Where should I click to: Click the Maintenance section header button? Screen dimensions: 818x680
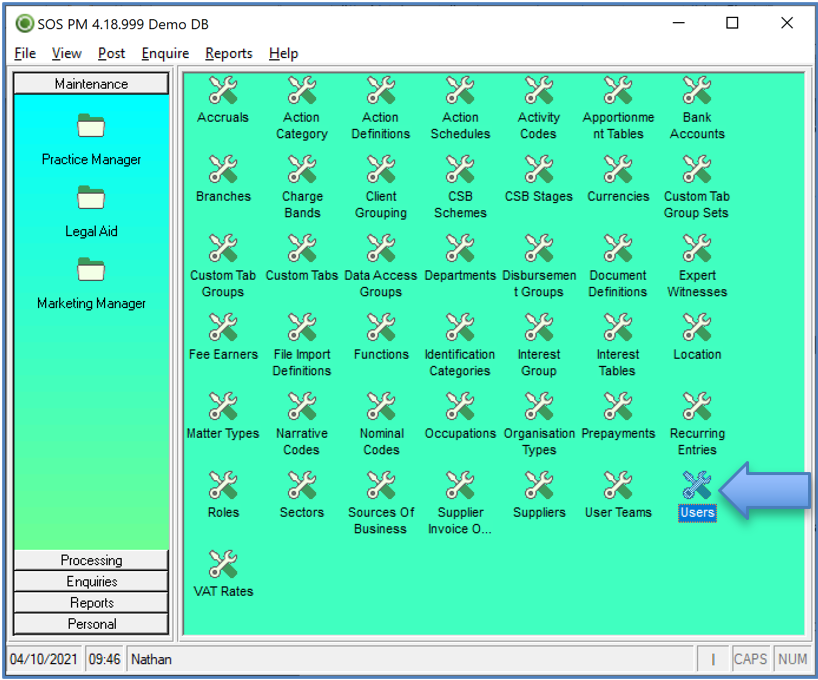tap(91, 84)
